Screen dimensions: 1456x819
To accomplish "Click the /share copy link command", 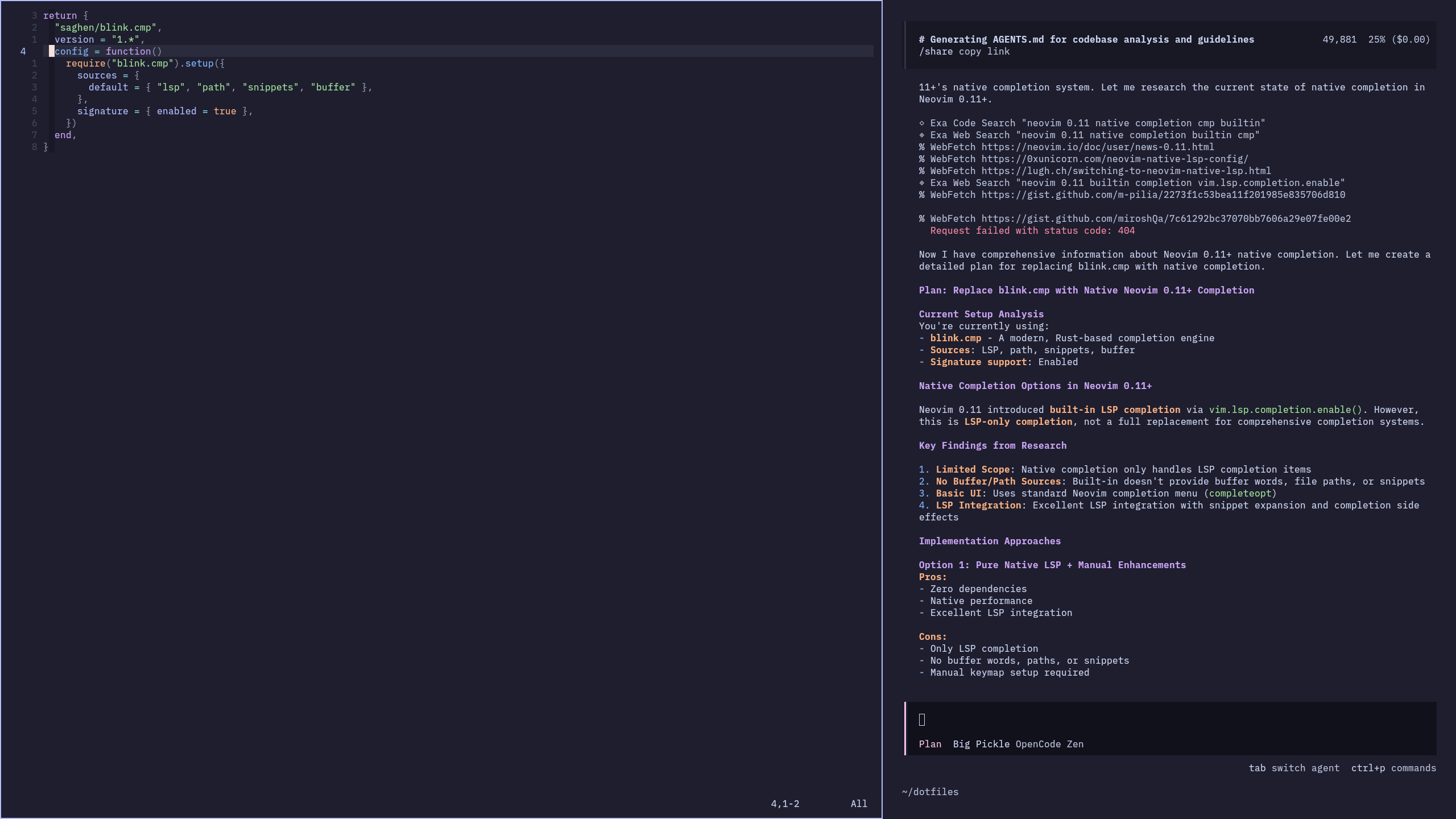I will (964, 52).
